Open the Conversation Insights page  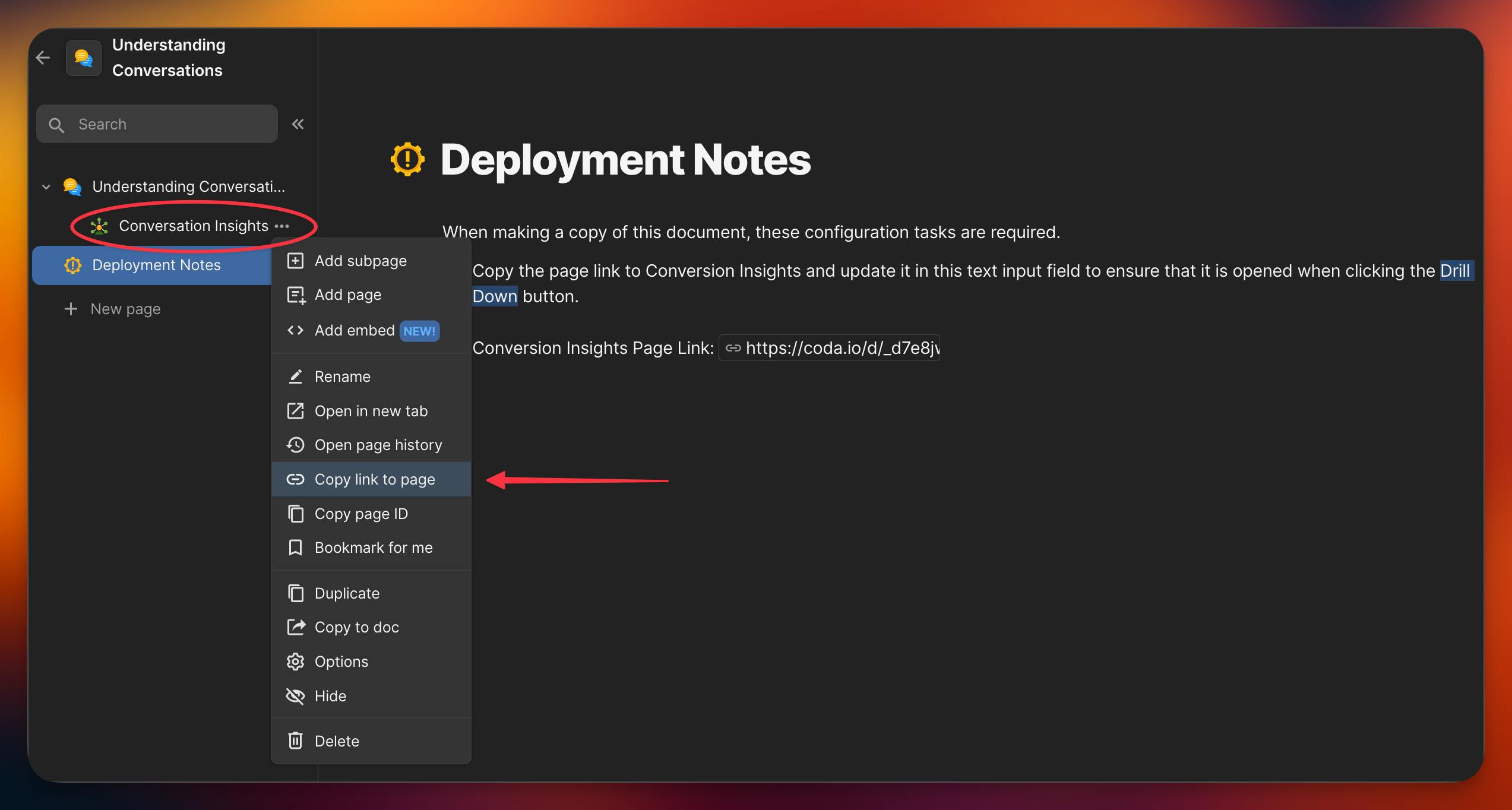(x=194, y=226)
